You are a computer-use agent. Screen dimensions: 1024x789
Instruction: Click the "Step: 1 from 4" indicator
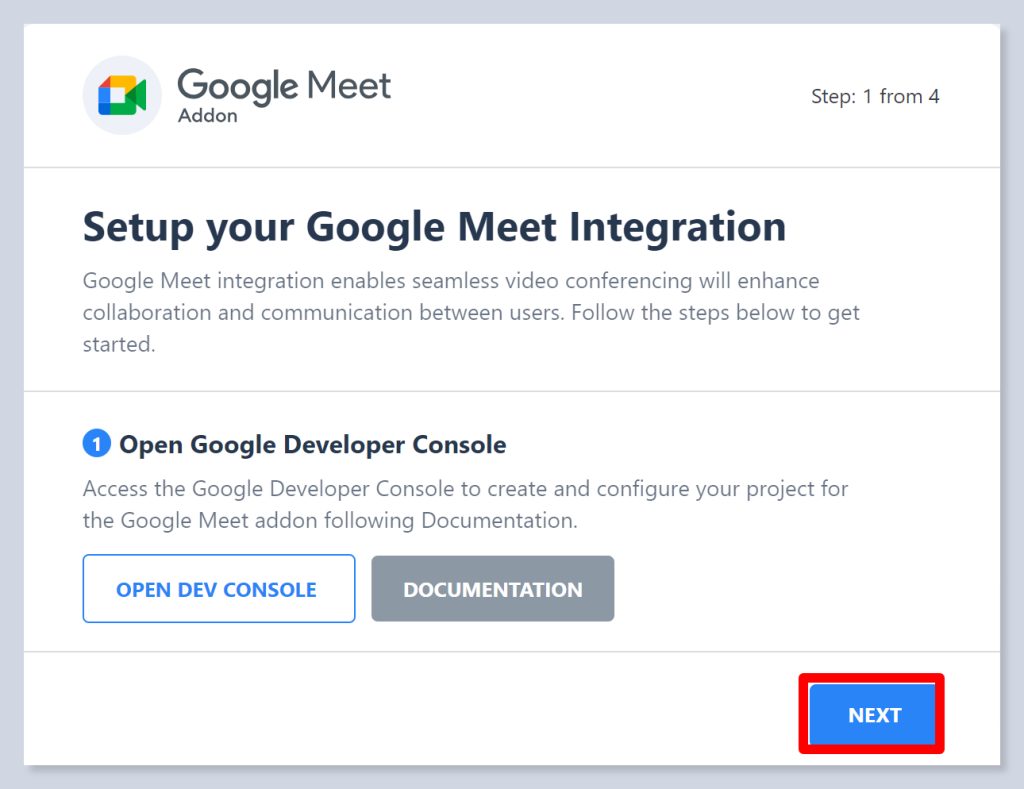coord(875,97)
